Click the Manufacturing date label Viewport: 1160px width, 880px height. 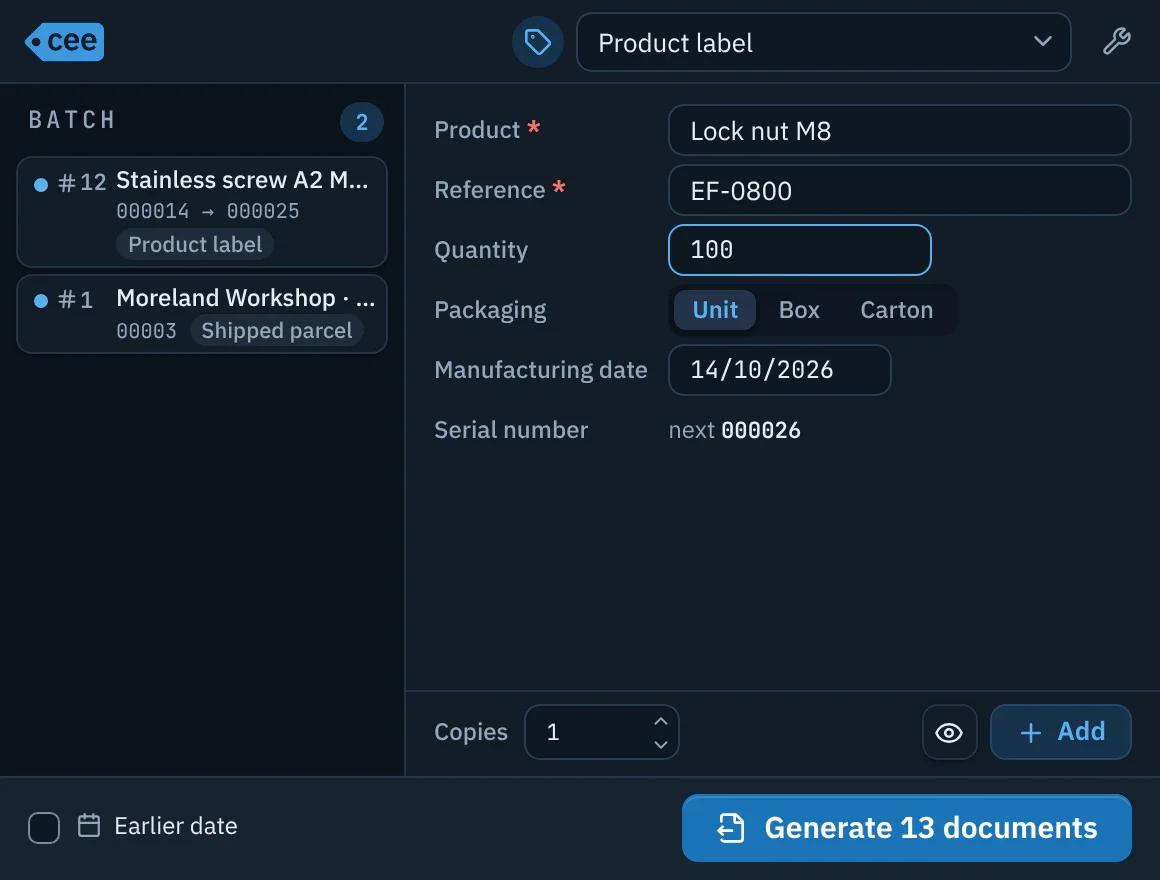541,370
